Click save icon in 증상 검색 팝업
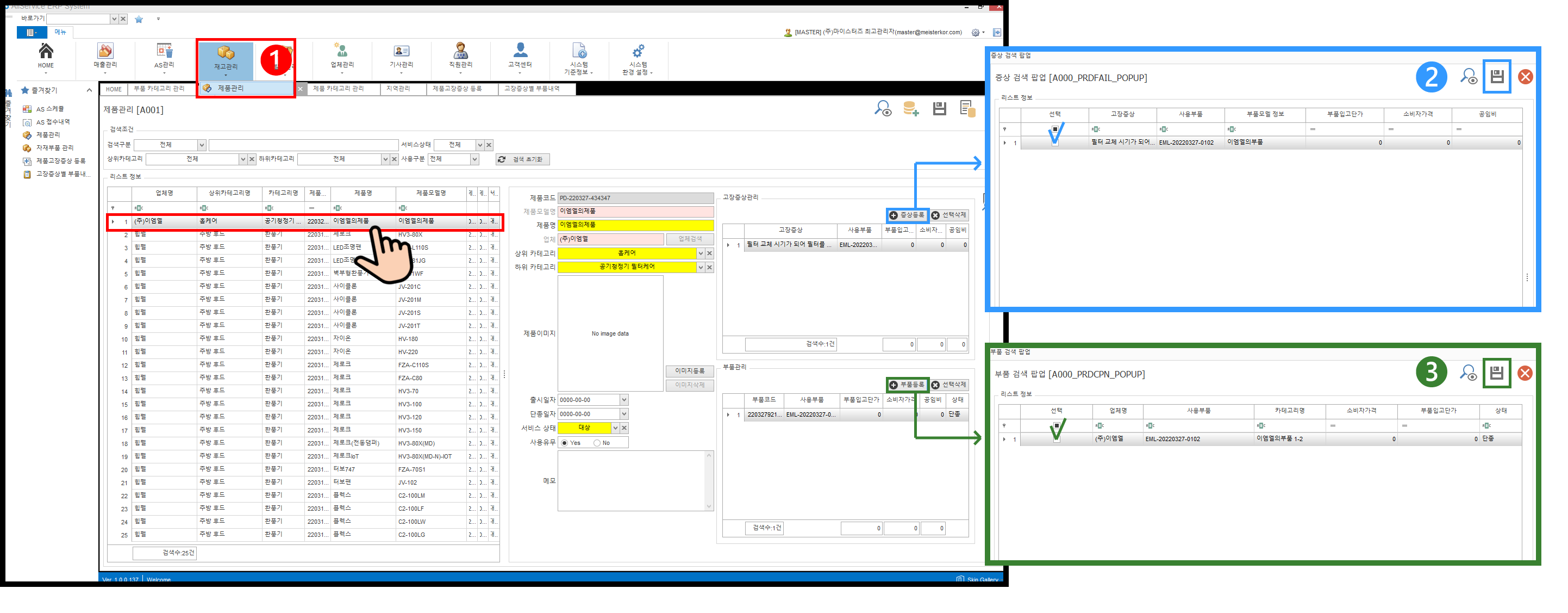Screen dimensions: 1568x613 [x=1497, y=77]
